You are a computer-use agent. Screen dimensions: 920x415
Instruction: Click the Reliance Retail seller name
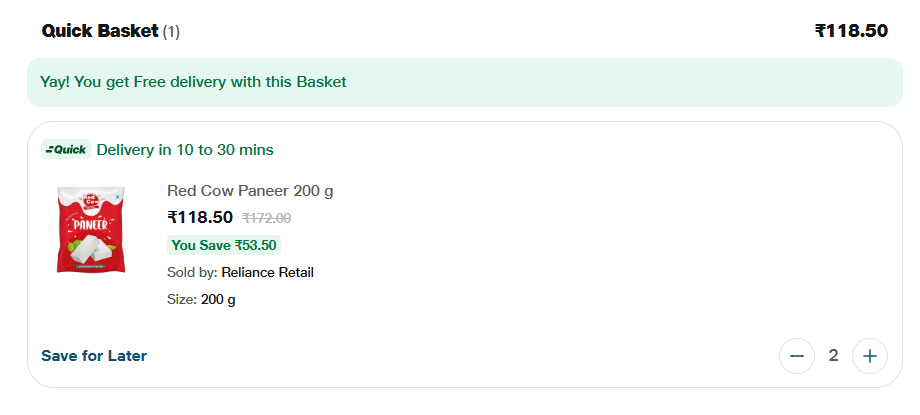click(x=267, y=272)
